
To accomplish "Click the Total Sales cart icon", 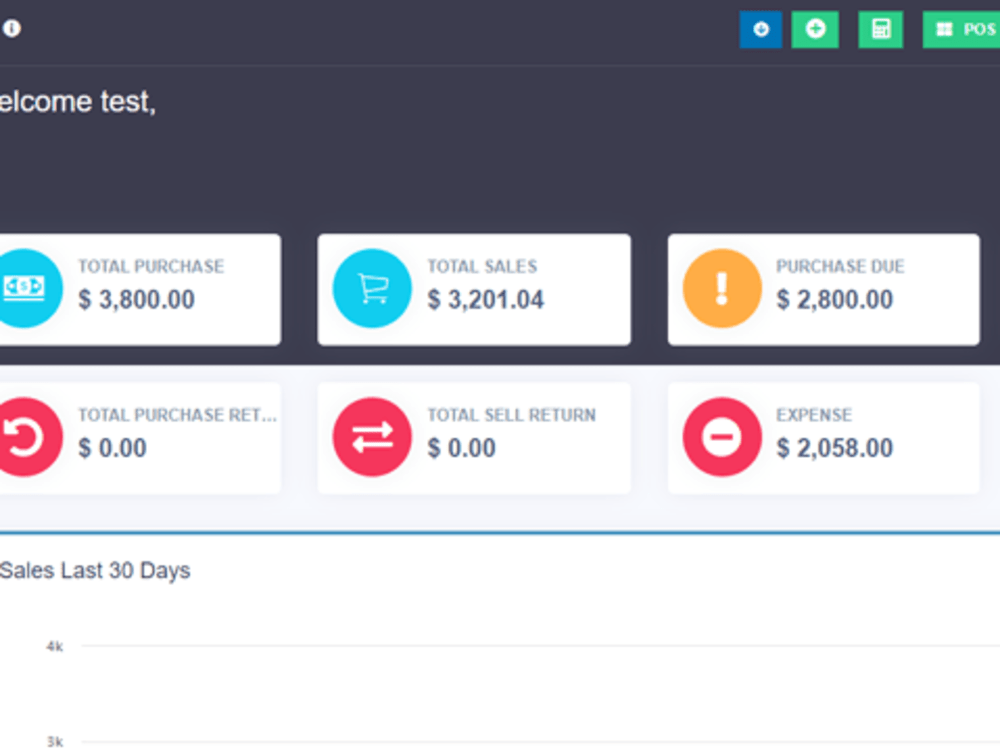I will [372, 288].
